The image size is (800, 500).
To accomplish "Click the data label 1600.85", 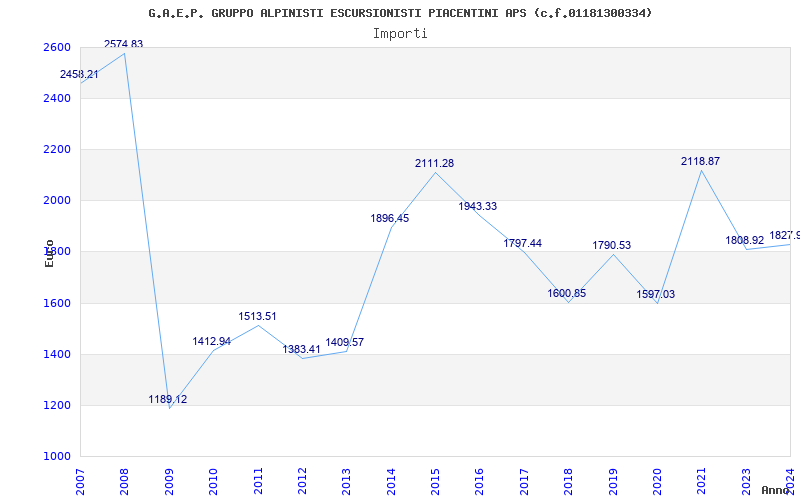I will 567,293.
